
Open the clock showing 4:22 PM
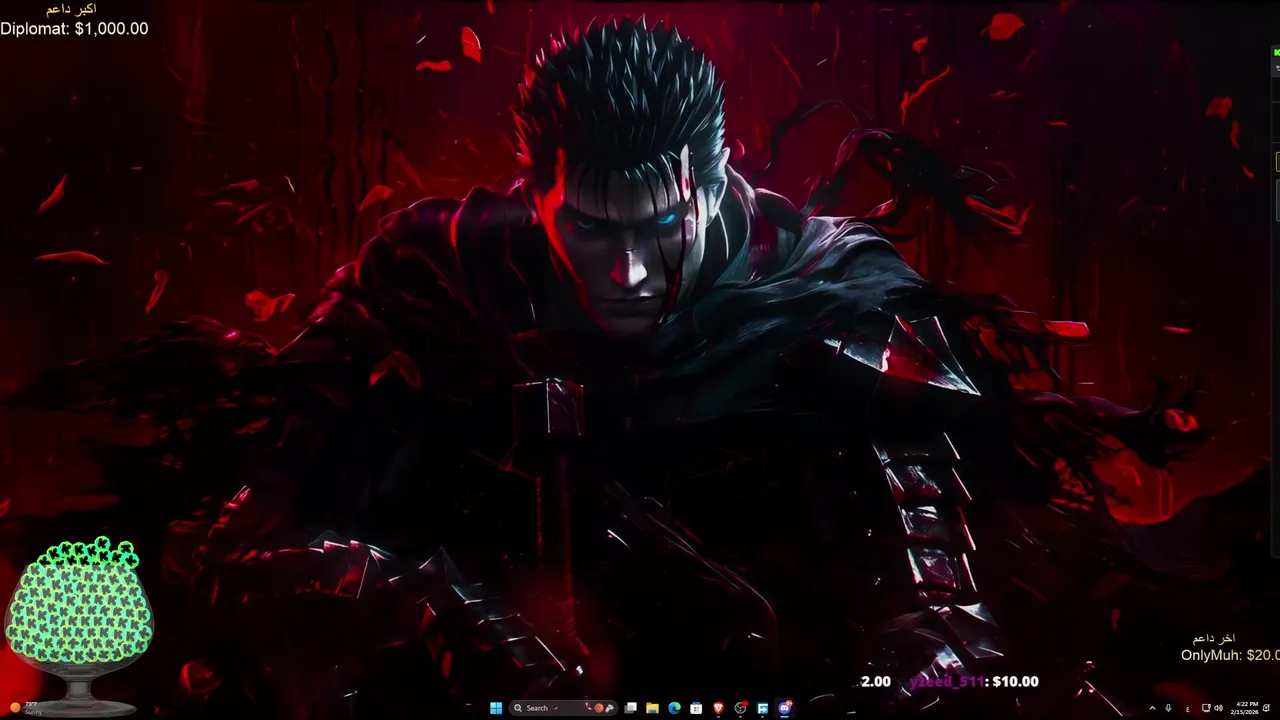pos(1245,708)
